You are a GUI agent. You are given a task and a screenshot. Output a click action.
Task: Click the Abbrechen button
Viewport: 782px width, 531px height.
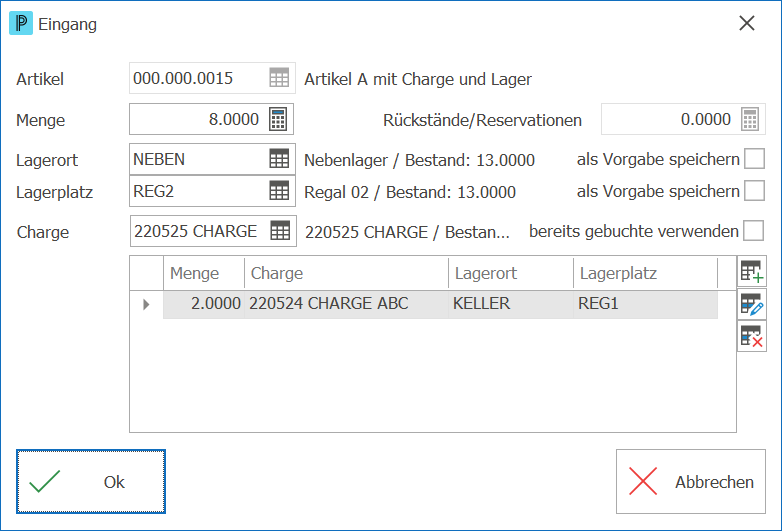point(691,482)
